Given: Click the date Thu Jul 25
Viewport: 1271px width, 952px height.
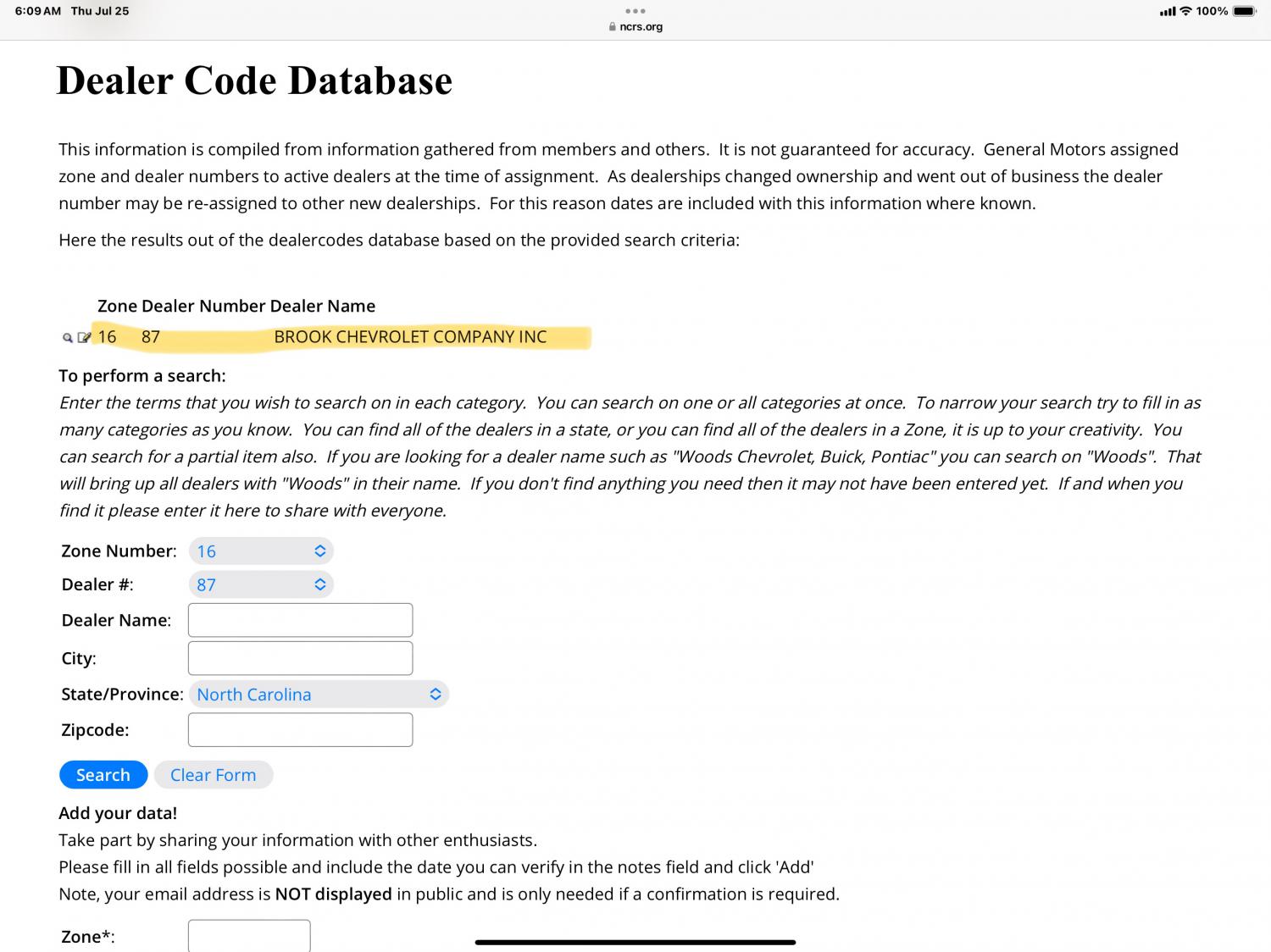Looking at the screenshot, I should (x=100, y=11).
